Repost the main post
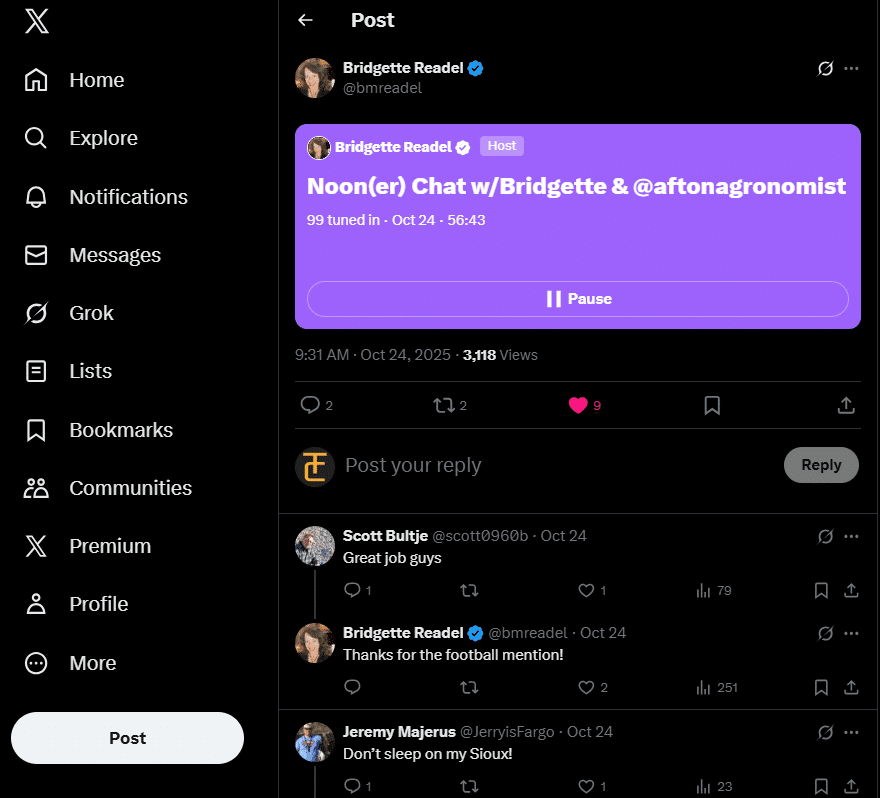The height and width of the screenshot is (798, 880). pos(443,405)
